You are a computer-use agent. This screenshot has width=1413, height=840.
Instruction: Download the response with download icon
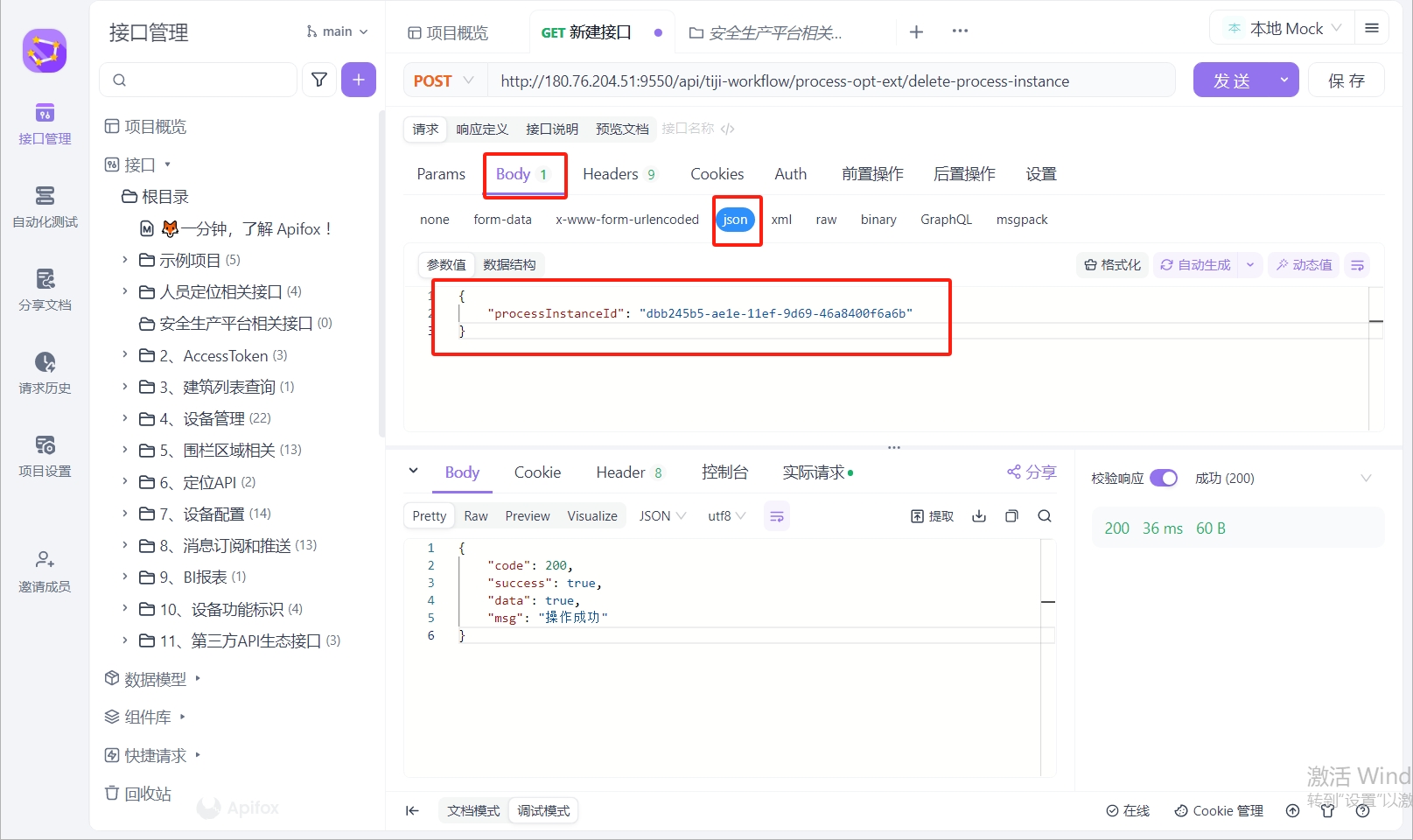pos(979,516)
